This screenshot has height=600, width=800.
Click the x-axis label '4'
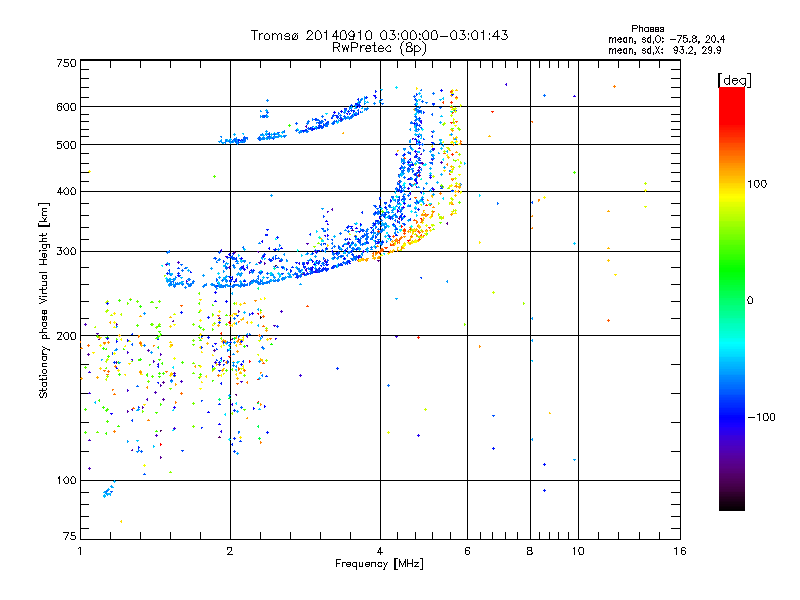[x=380, y=551]
